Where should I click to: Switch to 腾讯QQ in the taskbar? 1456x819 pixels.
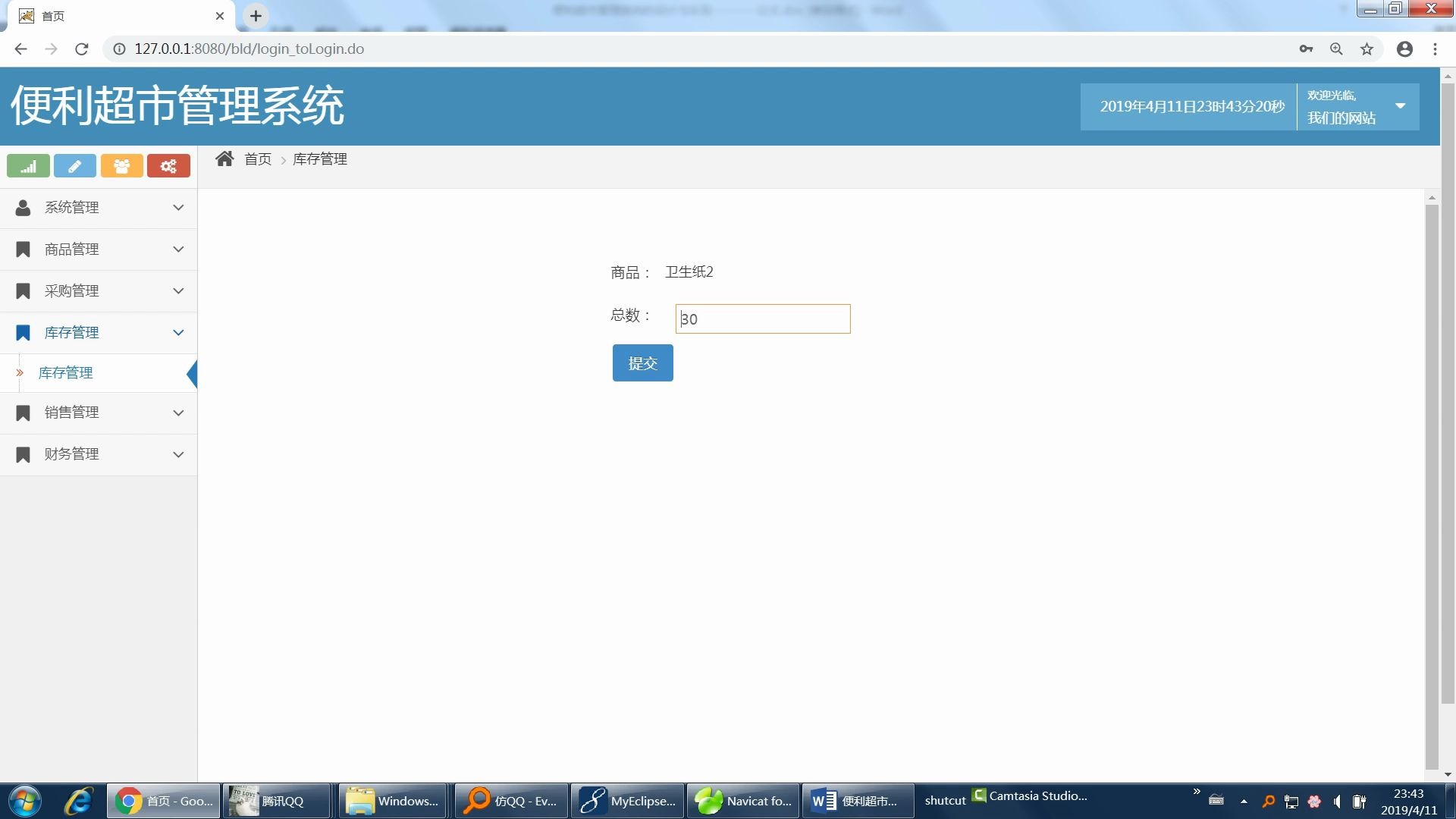pyautogui.click(x=276, y=801)
